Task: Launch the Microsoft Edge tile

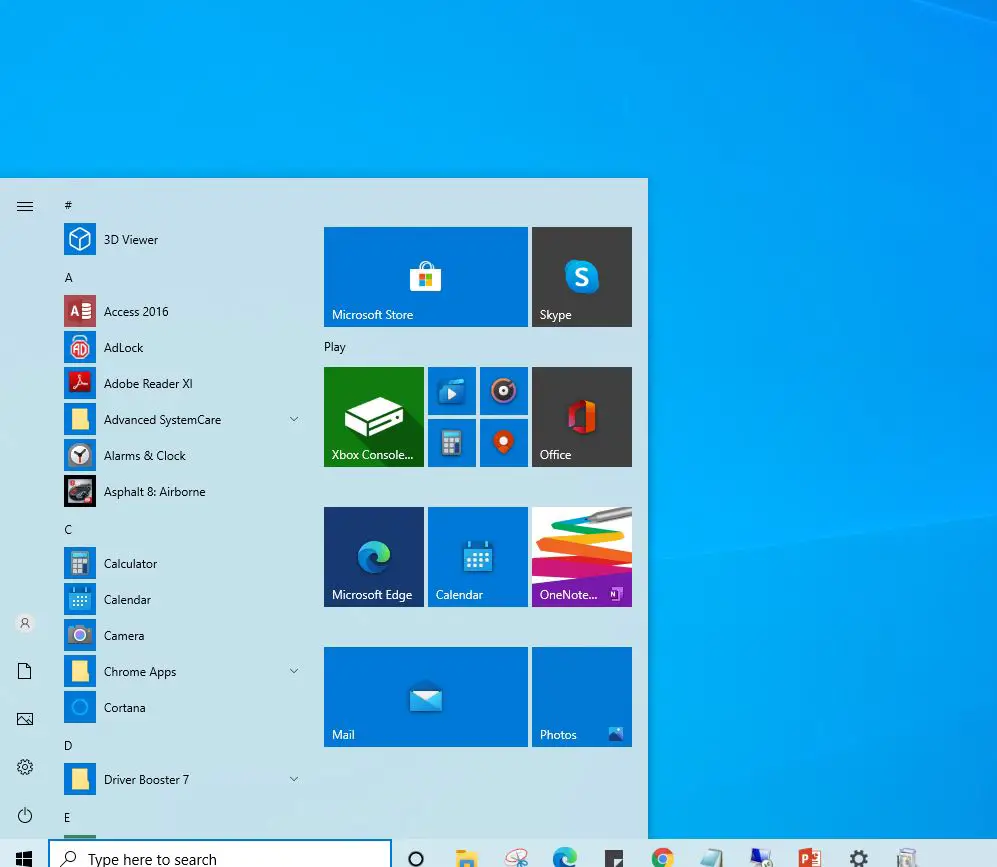Action: pos(373,557)
